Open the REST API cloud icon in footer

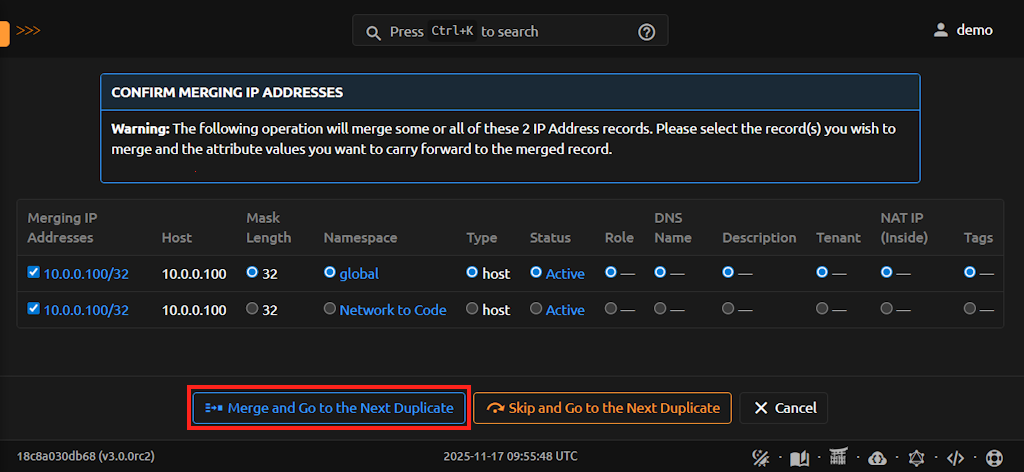click(x=877, y=458)
